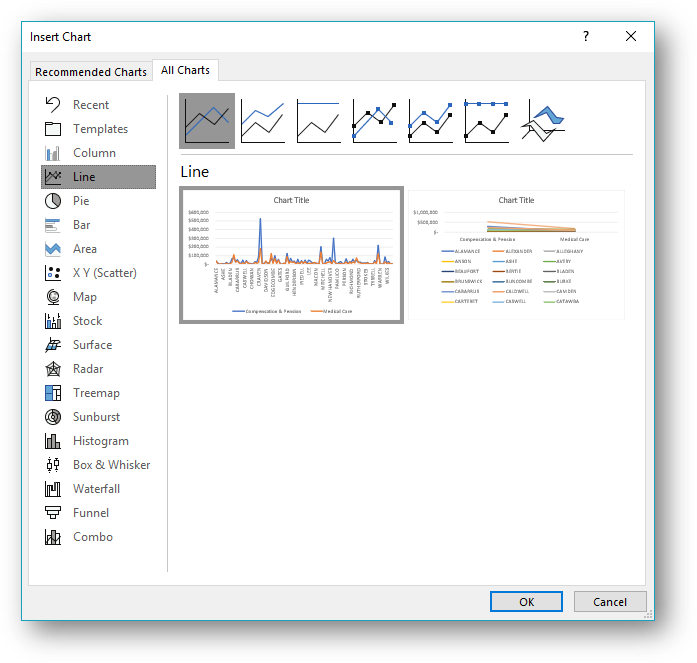Pick the Line with Markers subtype icon
The width and height of the screenshot is (697, 663).
375,121
